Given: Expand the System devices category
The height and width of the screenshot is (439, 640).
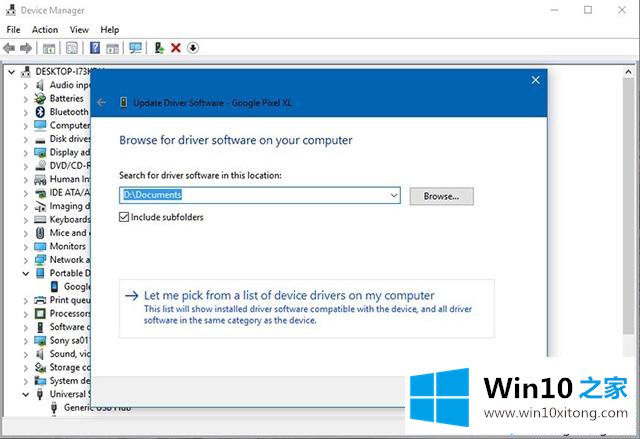Looking at the screenshot, I should tap(26, 381).
